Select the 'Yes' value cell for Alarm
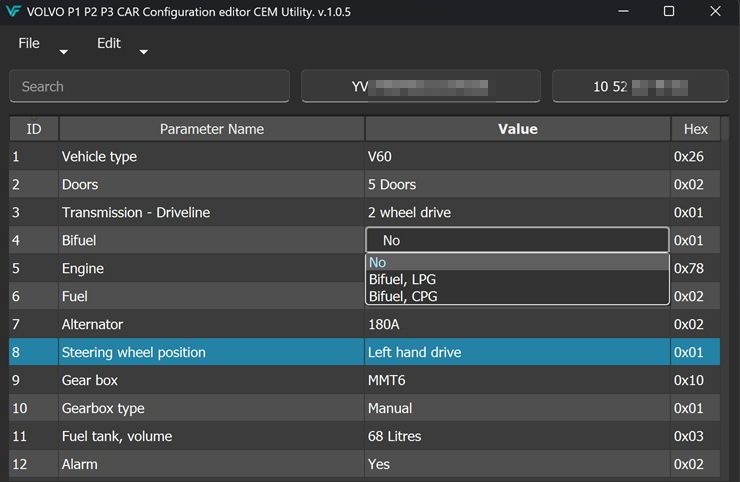740x482 pixels. pos(518,464)
